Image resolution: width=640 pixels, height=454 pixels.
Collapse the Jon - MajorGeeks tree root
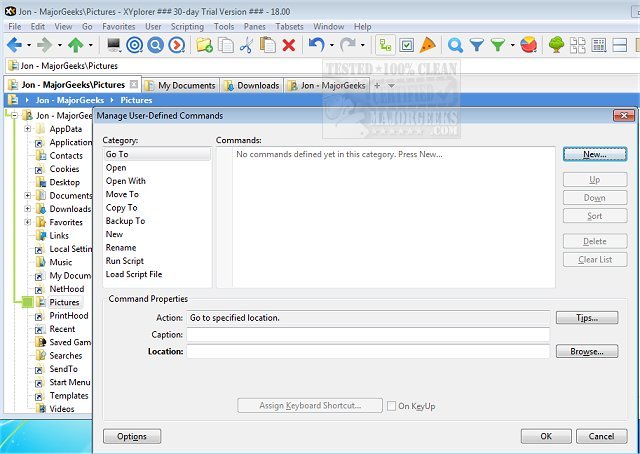[x=14, y=116]
